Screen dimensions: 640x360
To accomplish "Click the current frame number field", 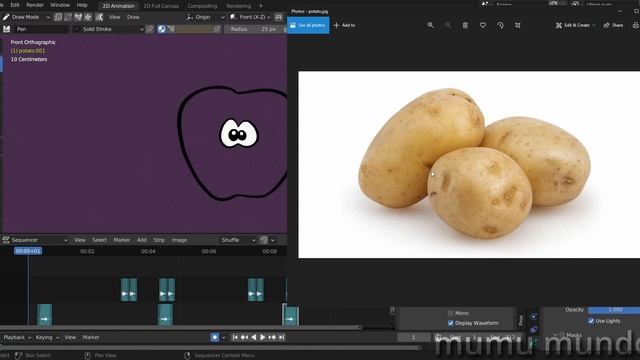I will click(413, 337).
